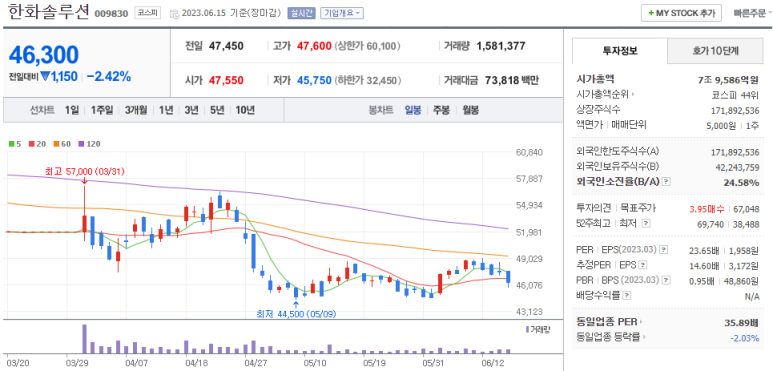Click the orange 60-day moving average legend swatch
The width and height of the screenshot is (773, 371).
pos(57,144)
